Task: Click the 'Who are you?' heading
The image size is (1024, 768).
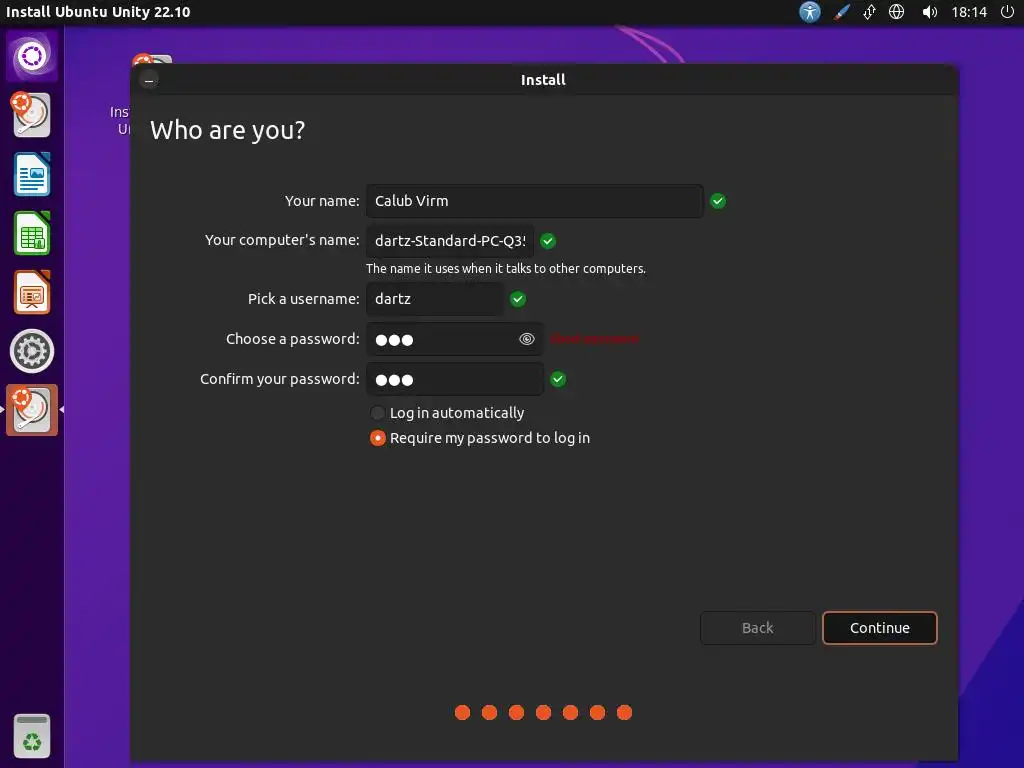Action: coord(227,130)
